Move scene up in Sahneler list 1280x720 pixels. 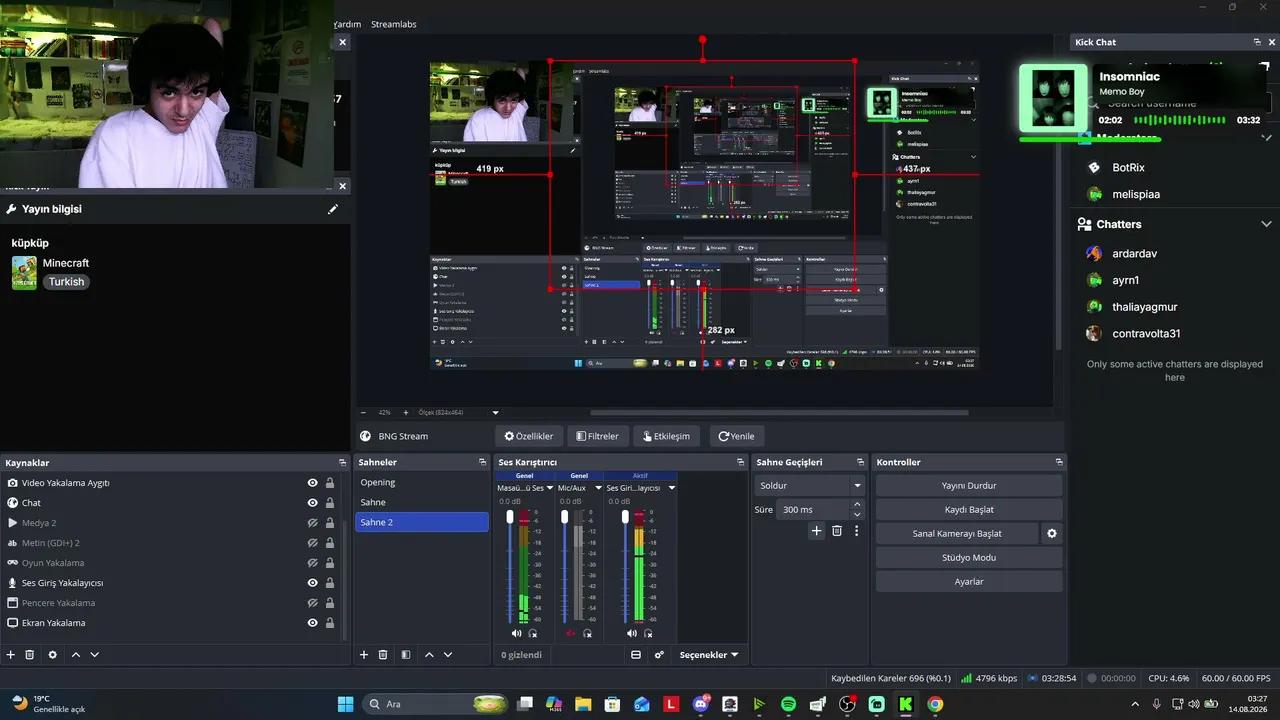coord(429,655)
